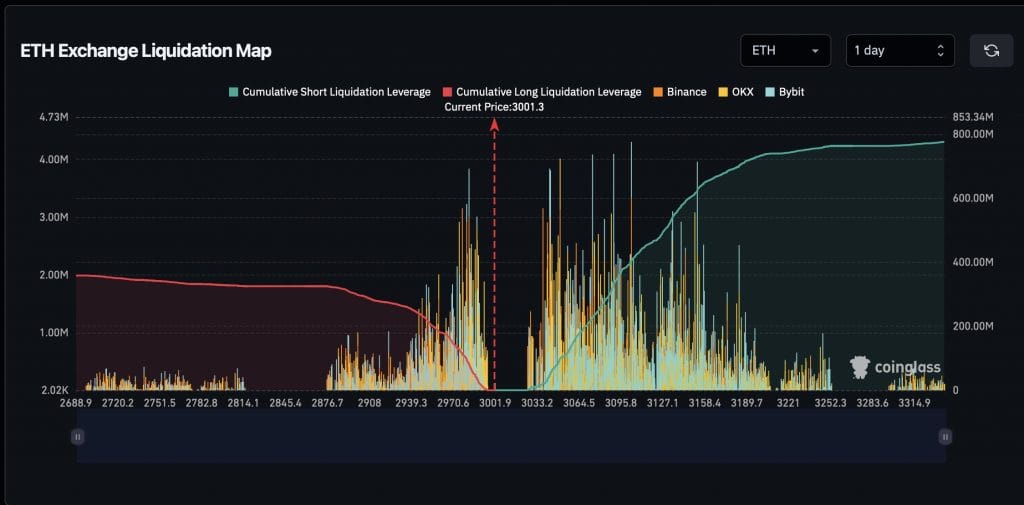The image size is (1024, 505).
Task: Click the red long leverage legend swatch
Action: [x=447, y=92]
